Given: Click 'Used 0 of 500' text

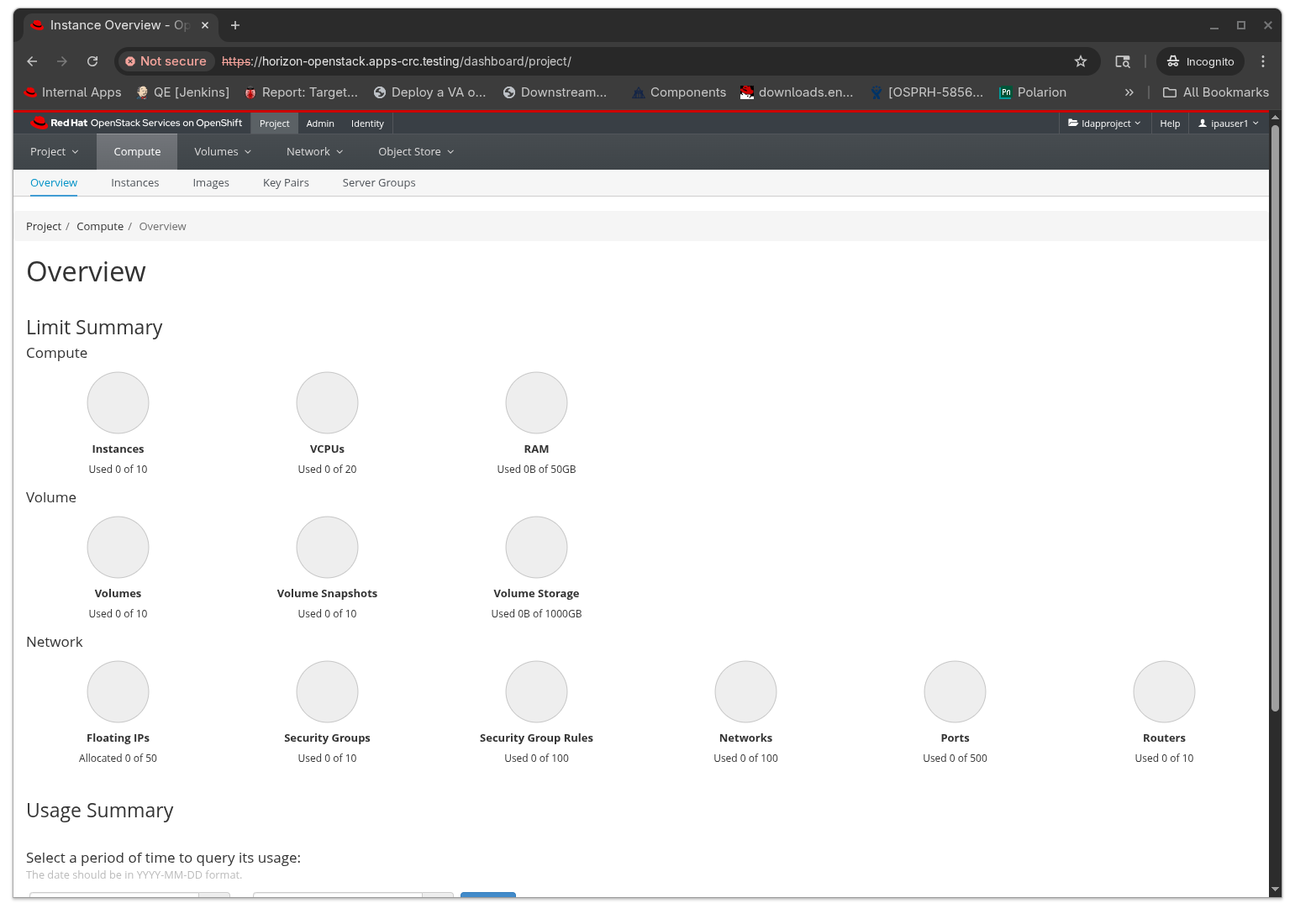Looking at the screenshot, I should coord(955,759).
